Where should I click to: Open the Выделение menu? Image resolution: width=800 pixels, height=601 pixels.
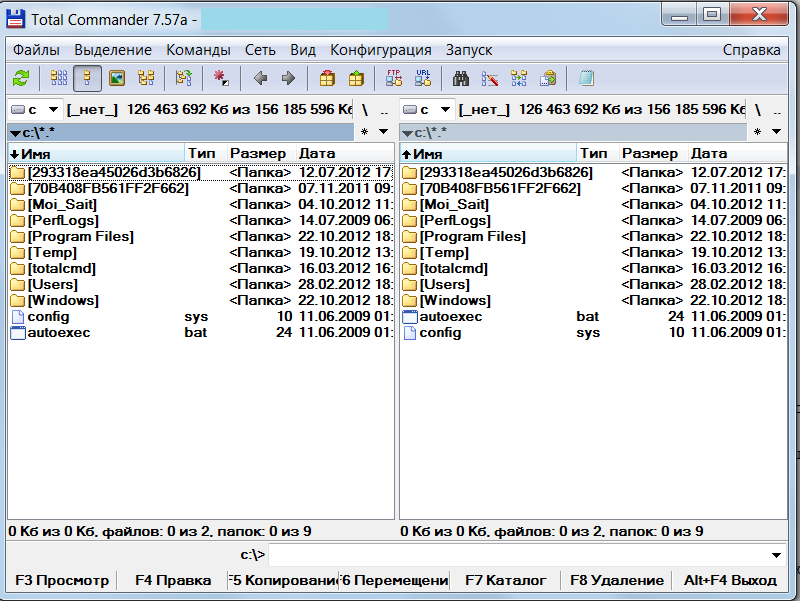coord(113,50)
